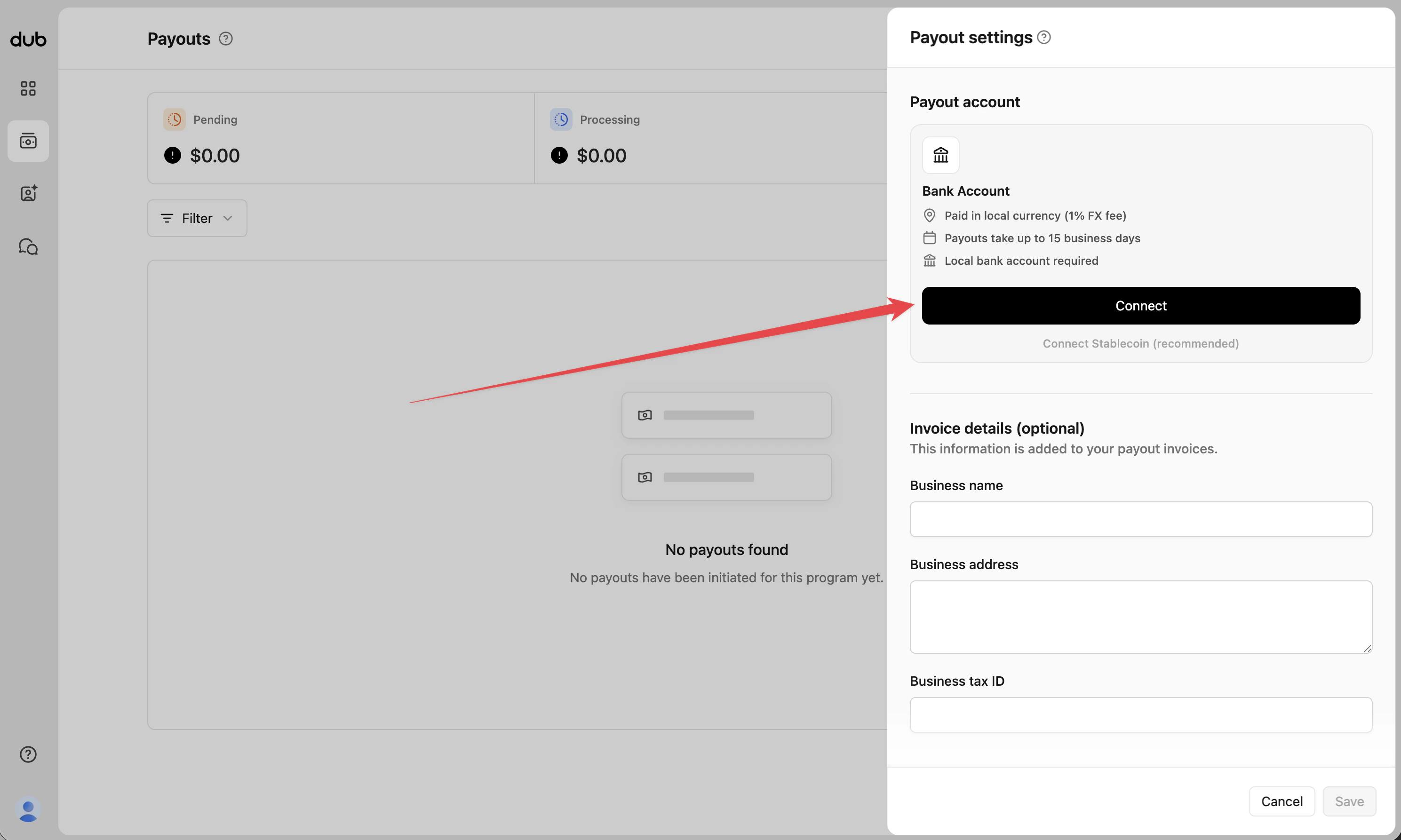Select the Connect Stablecoin recommended link

point(1140,343)
